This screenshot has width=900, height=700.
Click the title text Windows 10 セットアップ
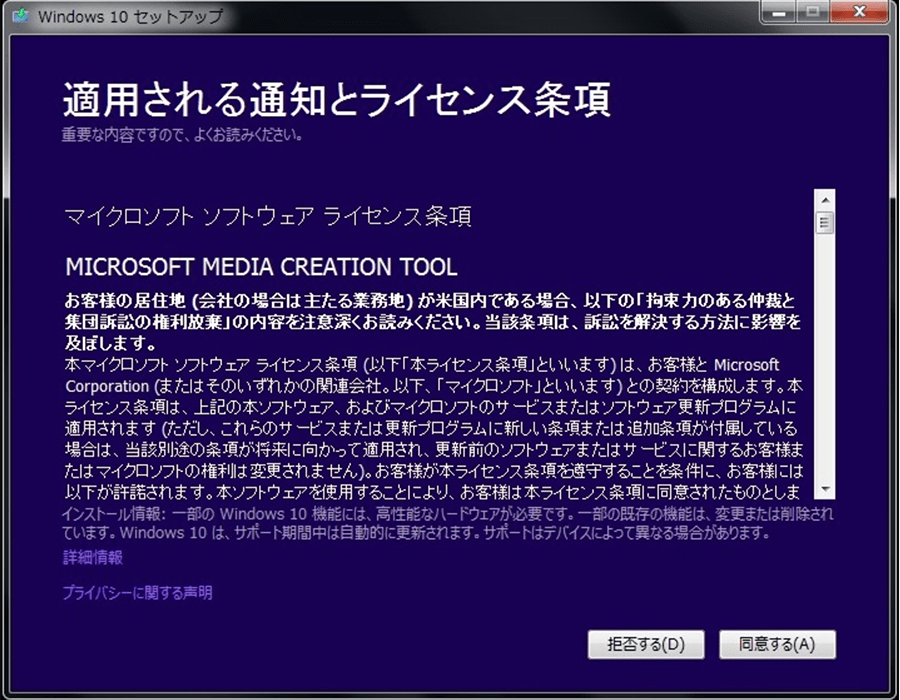pyautogui.click(x=130, y=16)
